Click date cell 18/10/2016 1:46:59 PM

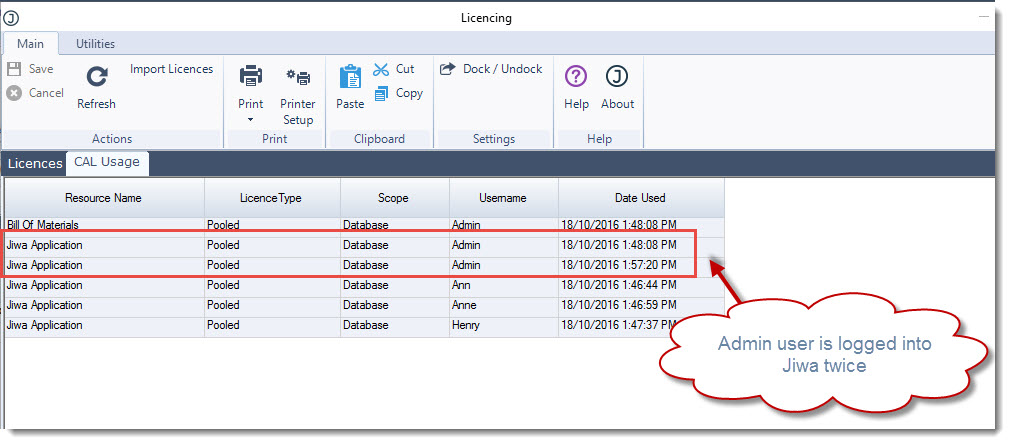(641, 305)
